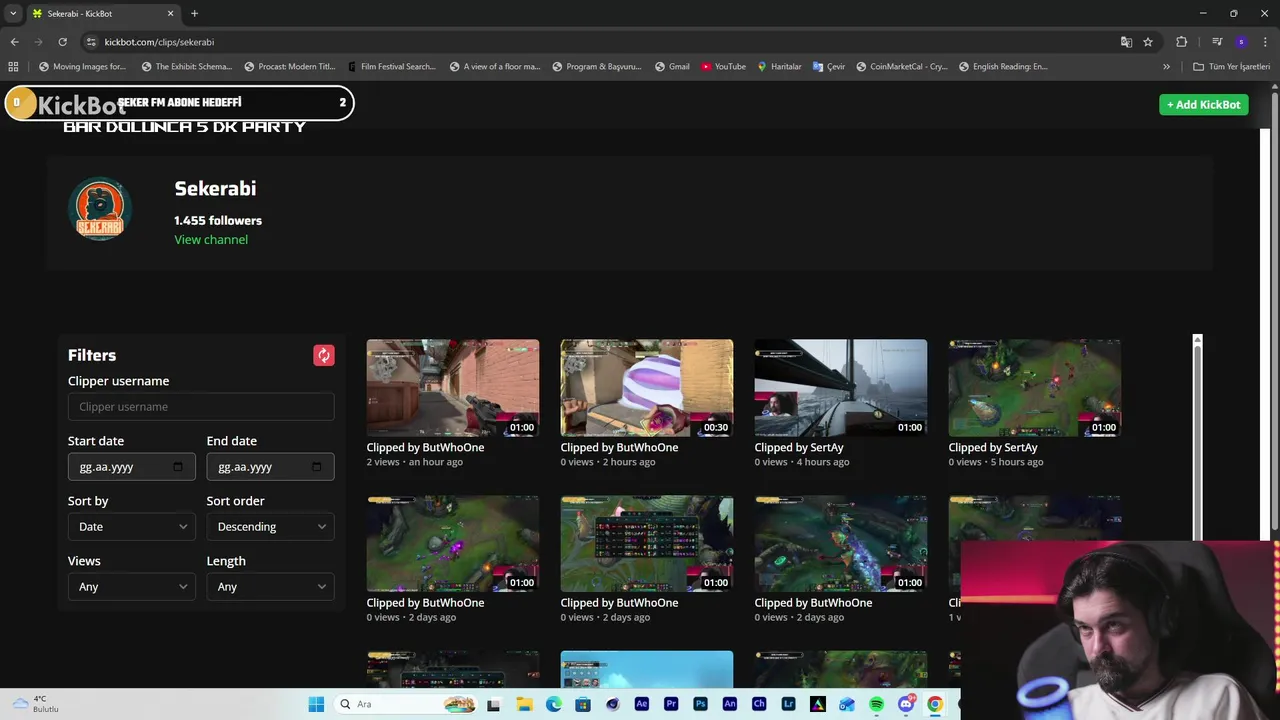The width and height of the screenshot is (1280, 720).
Task: Expand the Length filter dropdown
Action: click(270, 586)
